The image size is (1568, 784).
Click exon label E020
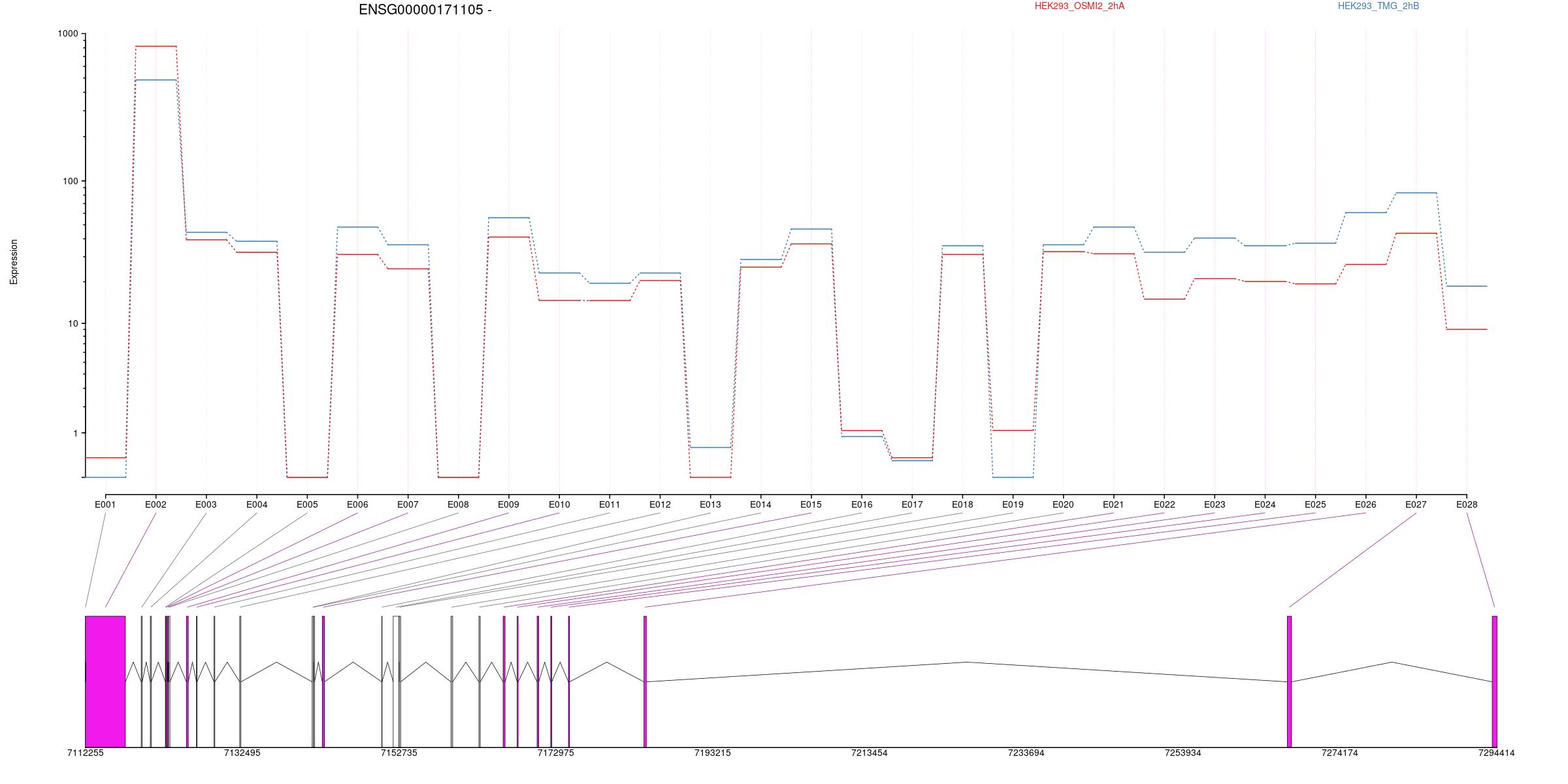pyautogui.click(x=1063, y=504)
